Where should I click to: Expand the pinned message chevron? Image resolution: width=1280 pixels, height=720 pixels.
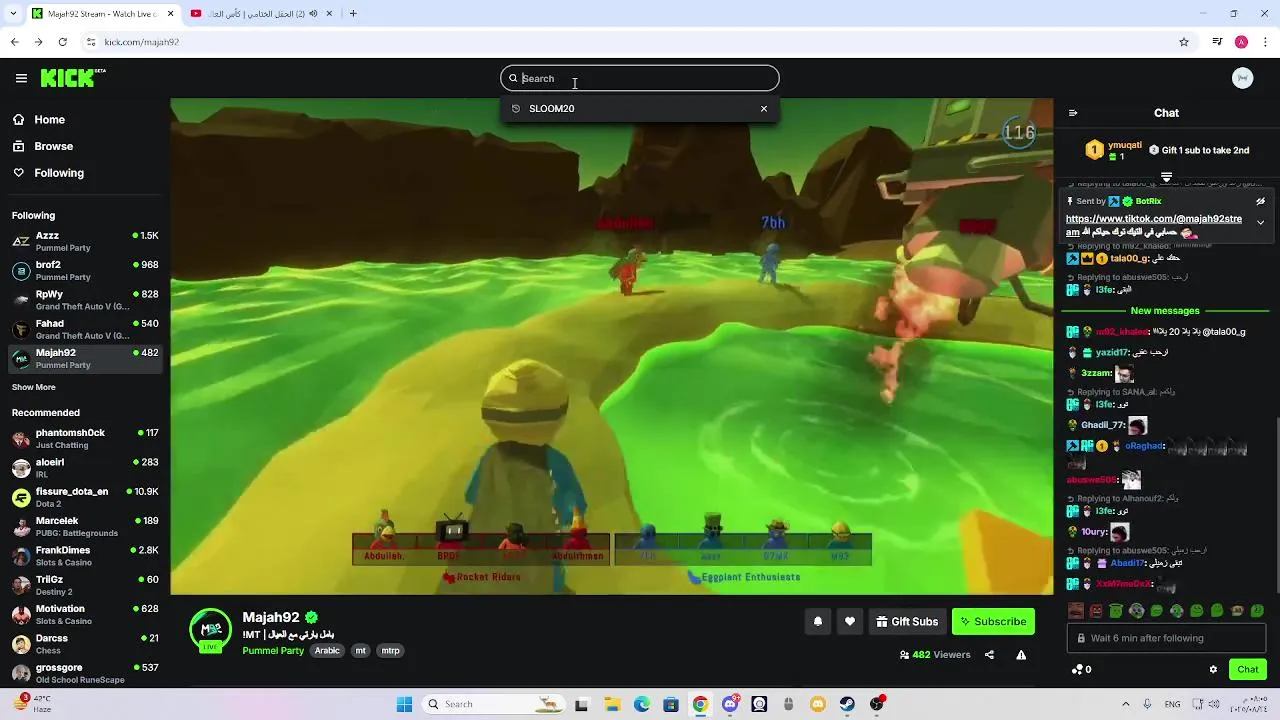click(x=1260, y=222)
